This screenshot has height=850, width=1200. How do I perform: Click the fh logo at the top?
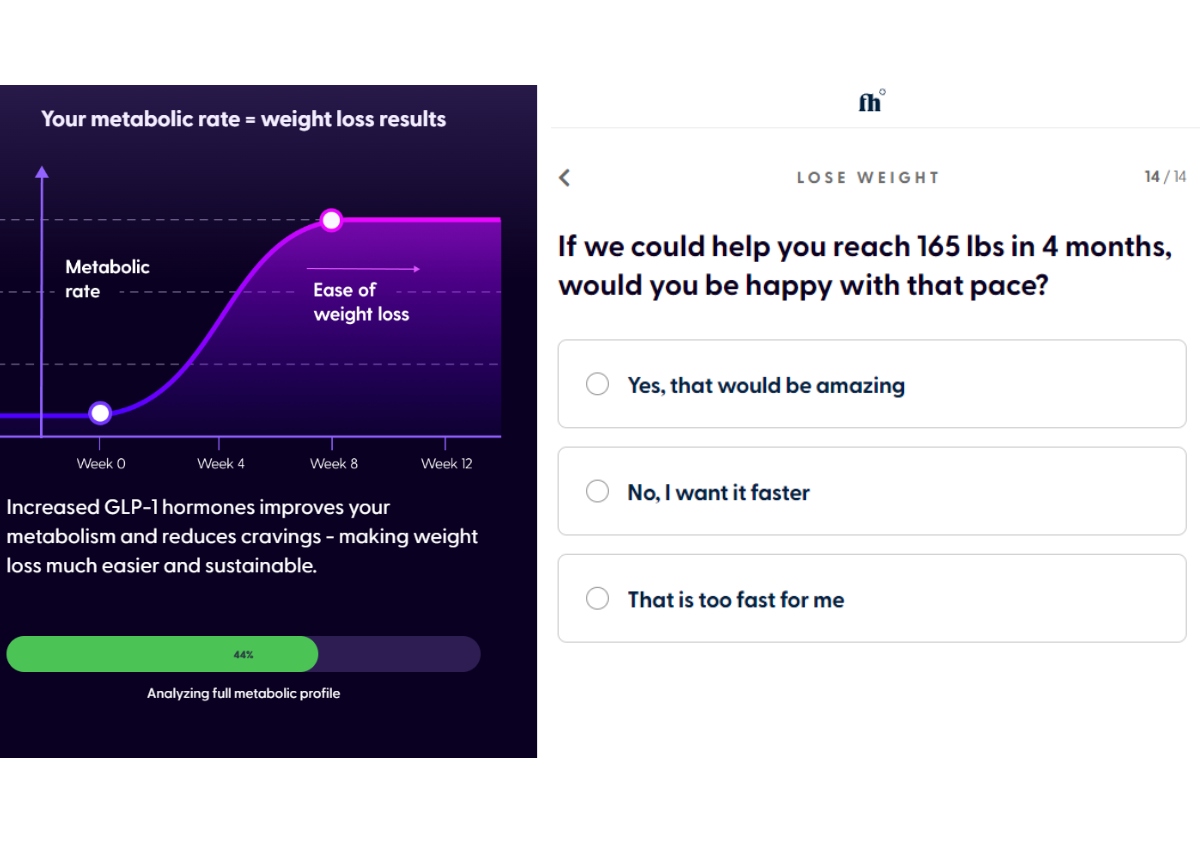click(868, 100)
